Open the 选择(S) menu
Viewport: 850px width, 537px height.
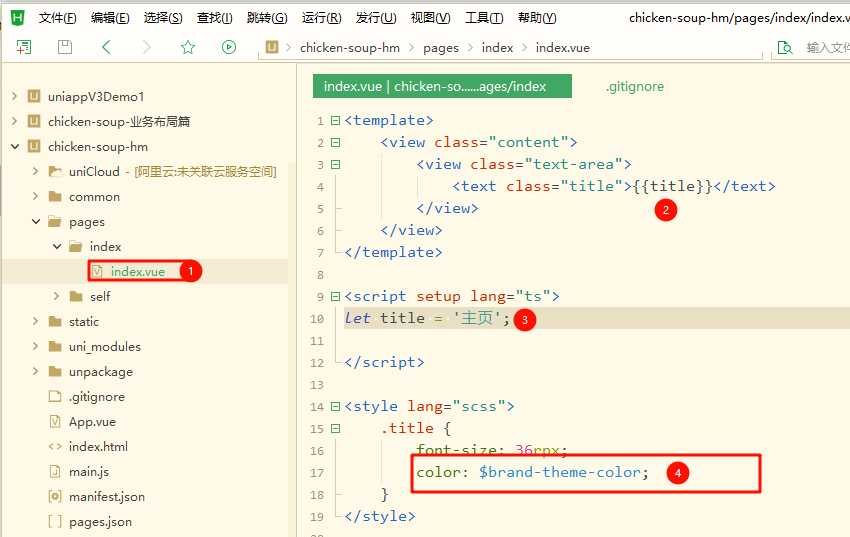tap(163, 18)
